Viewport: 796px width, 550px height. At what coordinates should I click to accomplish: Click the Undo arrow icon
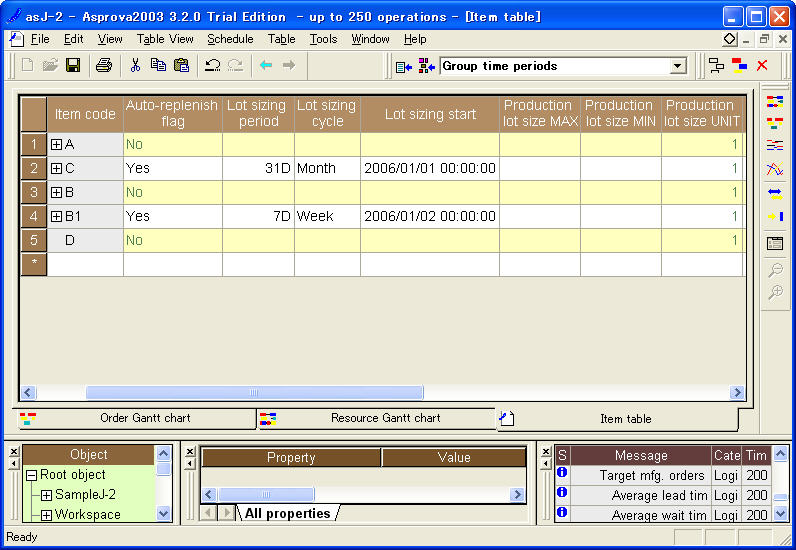point(212,66)
